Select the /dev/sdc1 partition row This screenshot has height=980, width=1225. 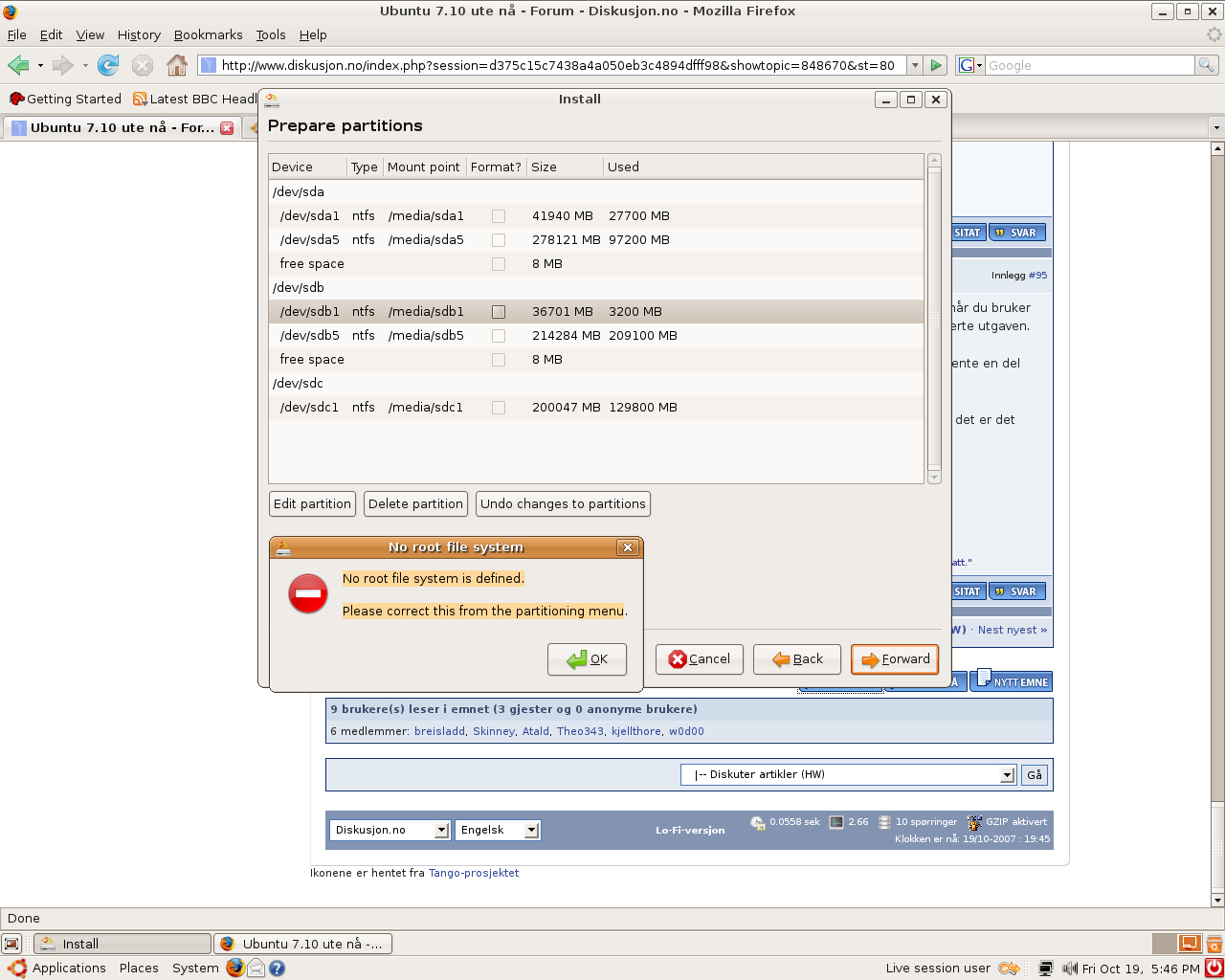596,408
